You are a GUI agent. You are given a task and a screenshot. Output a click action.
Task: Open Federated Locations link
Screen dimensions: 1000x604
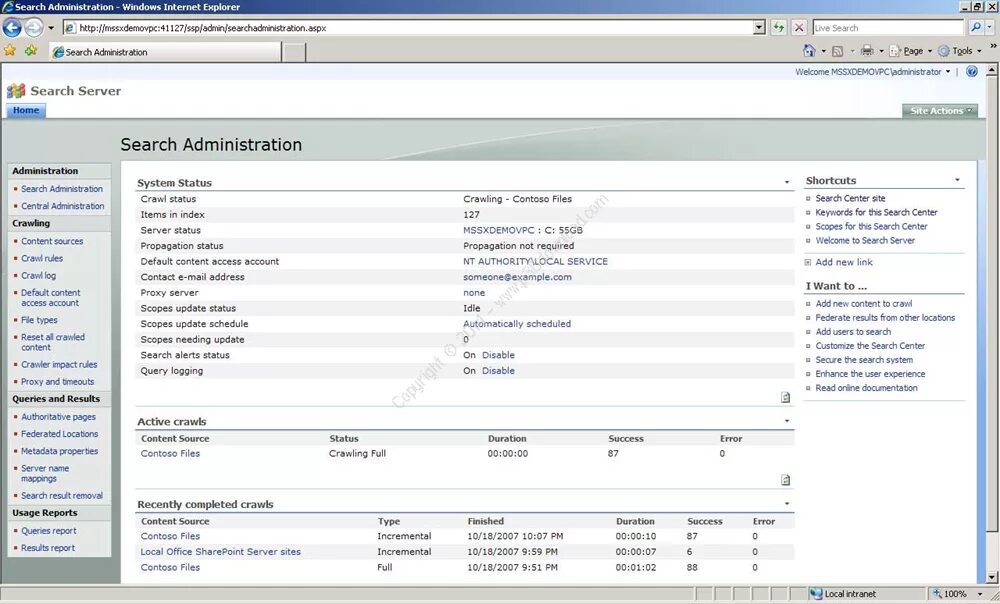point(60,434)
